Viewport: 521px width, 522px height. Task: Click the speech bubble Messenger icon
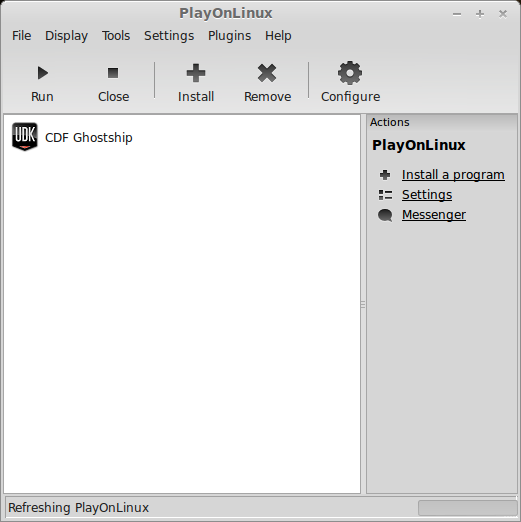pyautogui.click(x=385, y=215)
